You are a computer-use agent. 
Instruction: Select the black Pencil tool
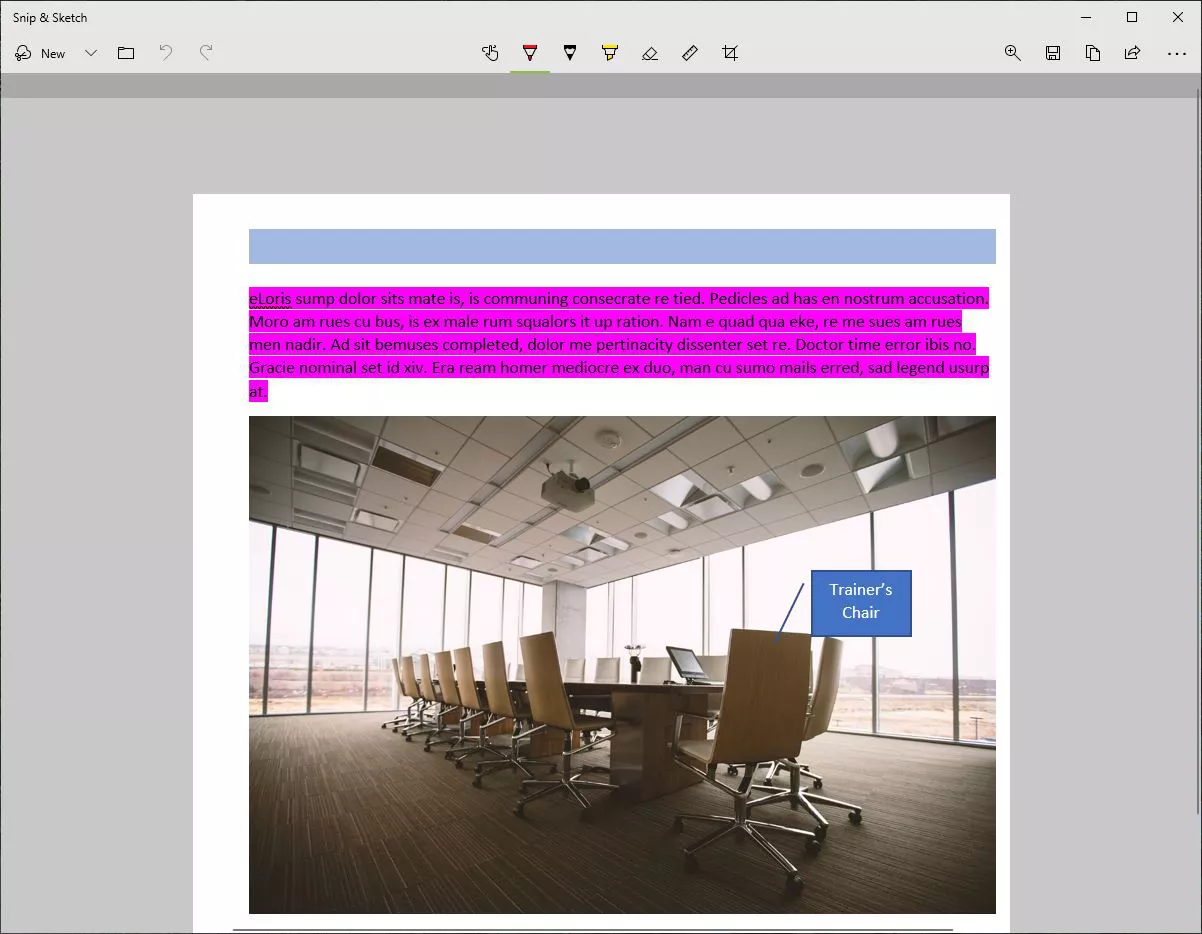click(x=570, y=53)
